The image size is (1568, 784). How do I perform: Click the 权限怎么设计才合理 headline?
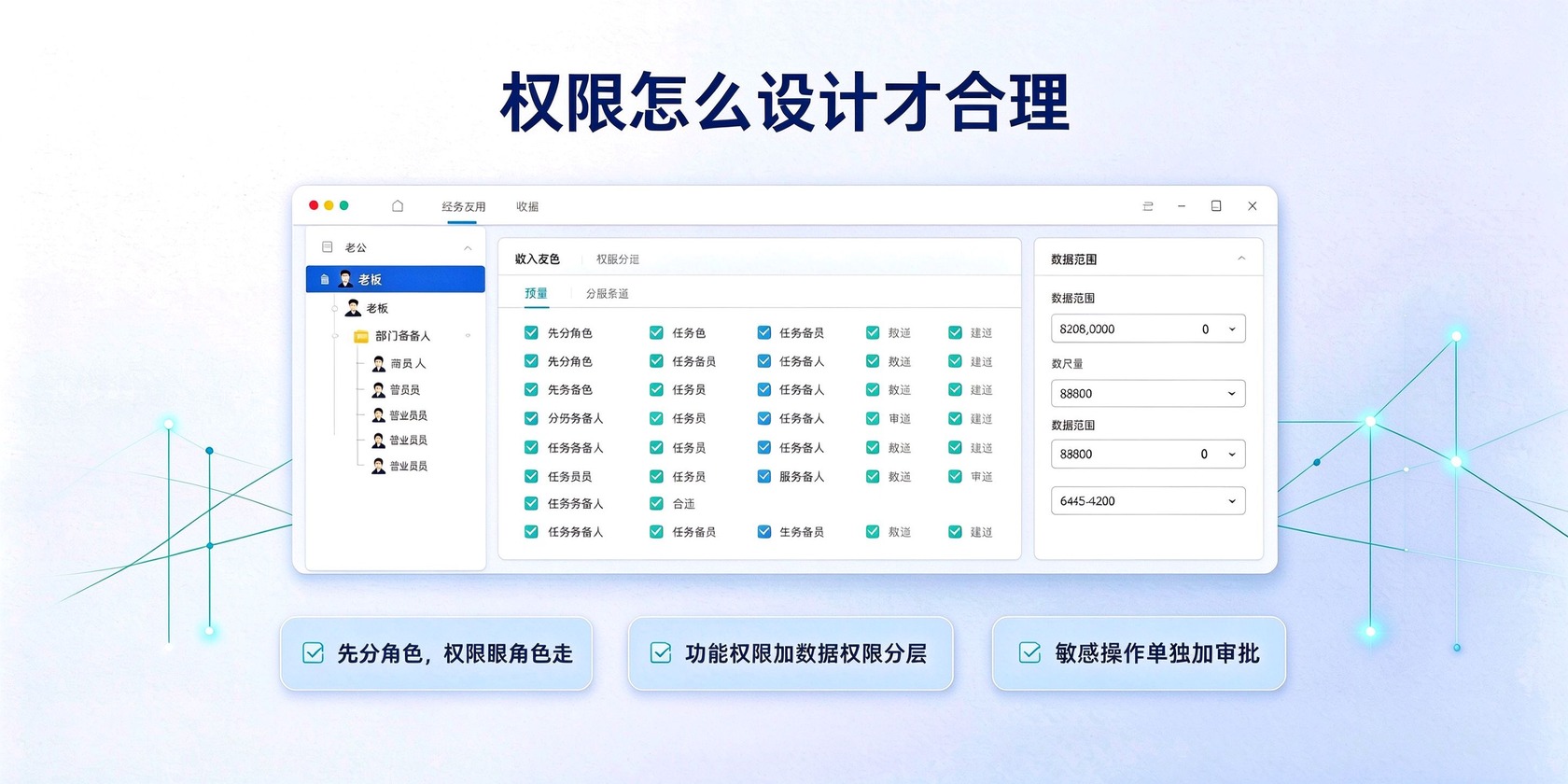(785, 103)
